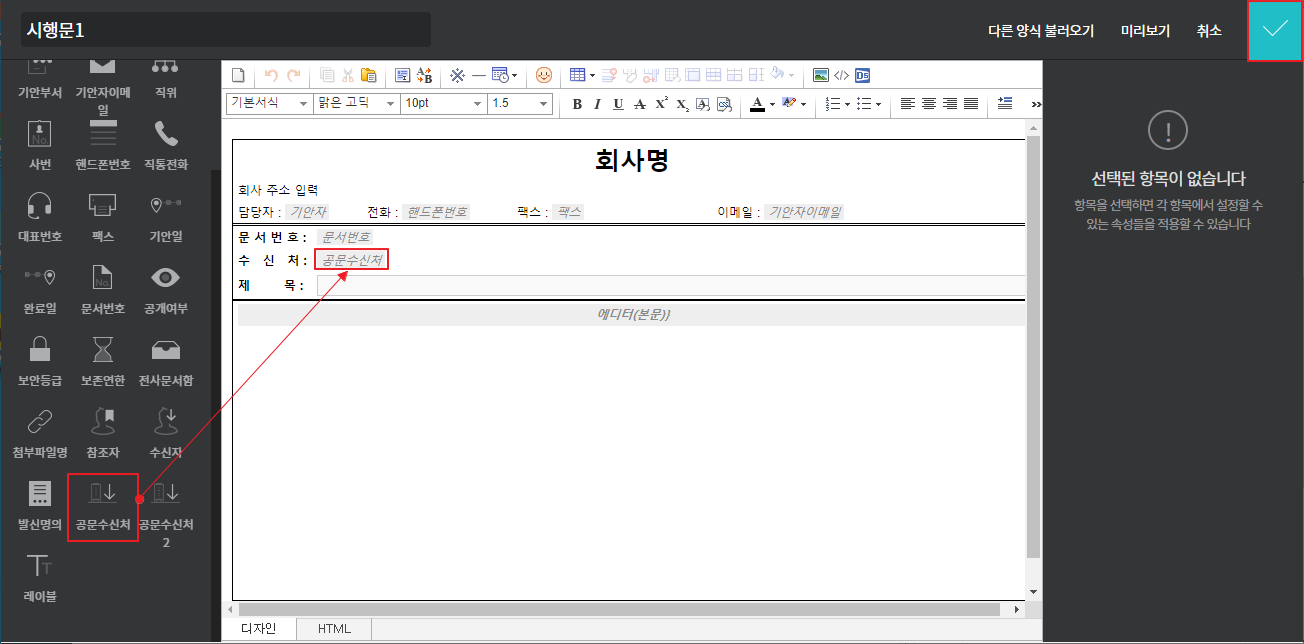The width and height of the screenshot is (1304, 644).
Task: Click 다른 양식 불러오기 button
Action: click(1041, 31)
